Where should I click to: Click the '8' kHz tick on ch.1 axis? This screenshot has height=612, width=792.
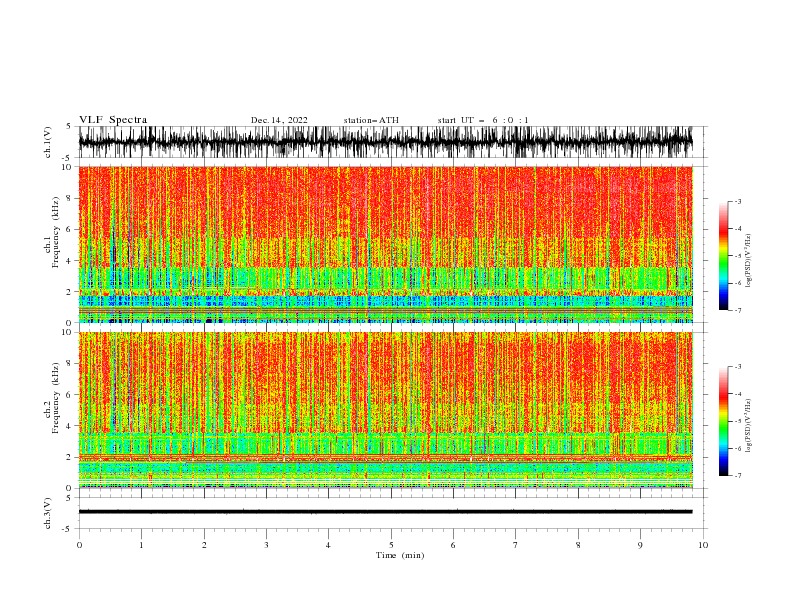click(69, 198)
